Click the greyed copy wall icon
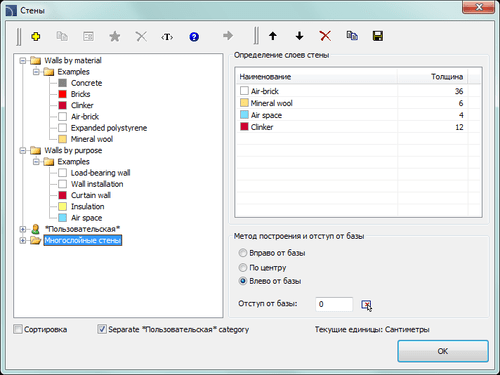 pyautogui.click(x=62, y=36)
